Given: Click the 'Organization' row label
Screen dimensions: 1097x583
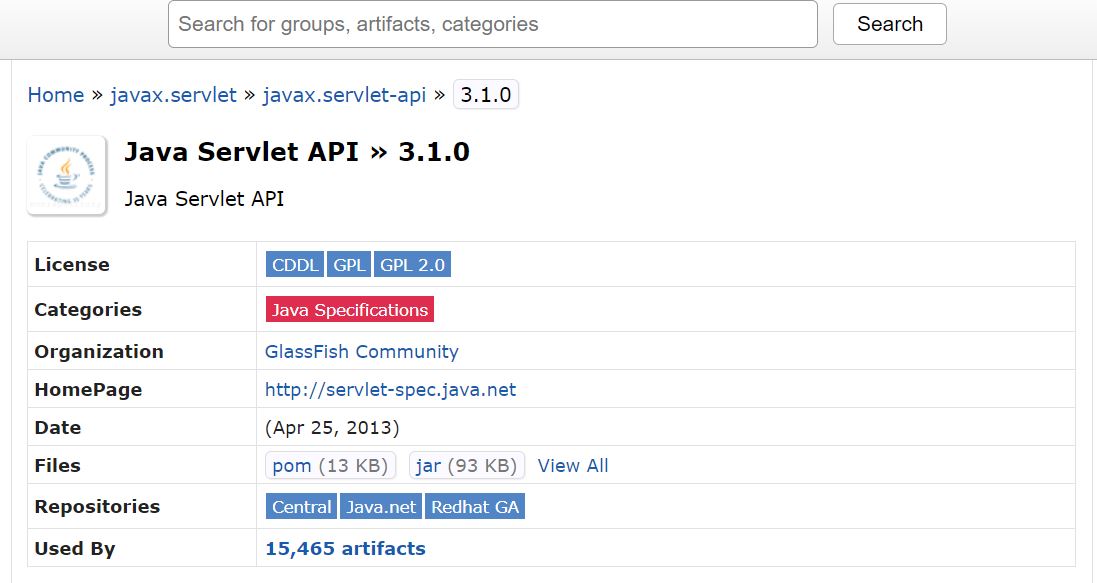Looking at the screenshot, I should click(99, 351).
